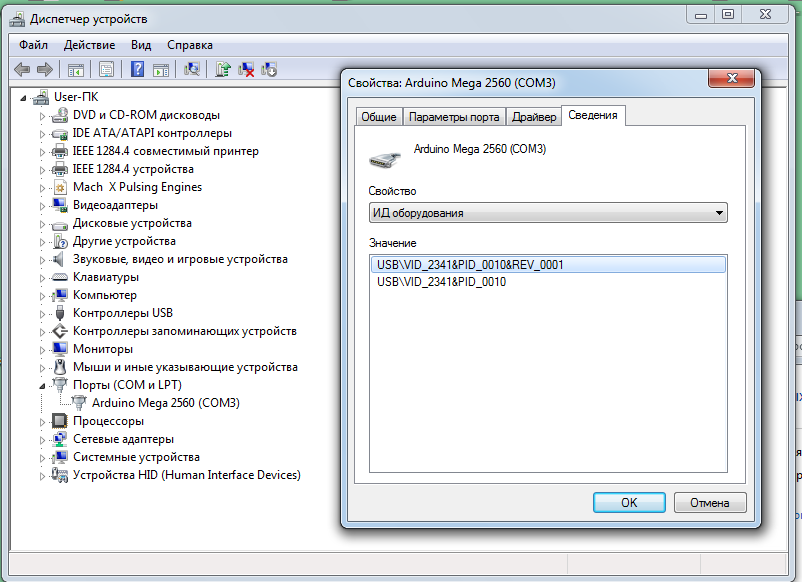This screenshot has height=582, width=802.
Task: Collapse the User-ПК root node
Action: (x=23, y=98)
